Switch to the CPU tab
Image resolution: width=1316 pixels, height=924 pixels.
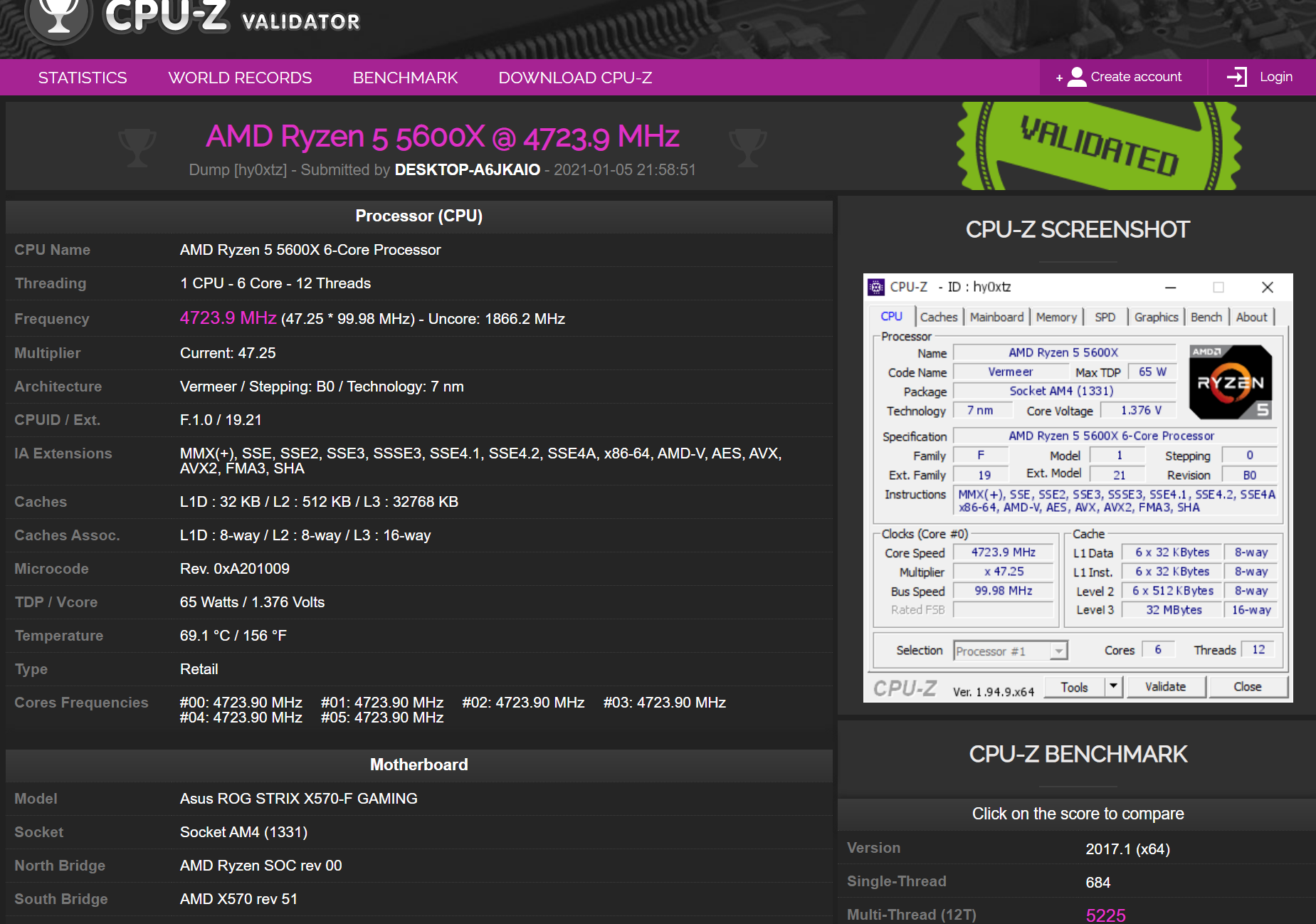click(891, 317)
